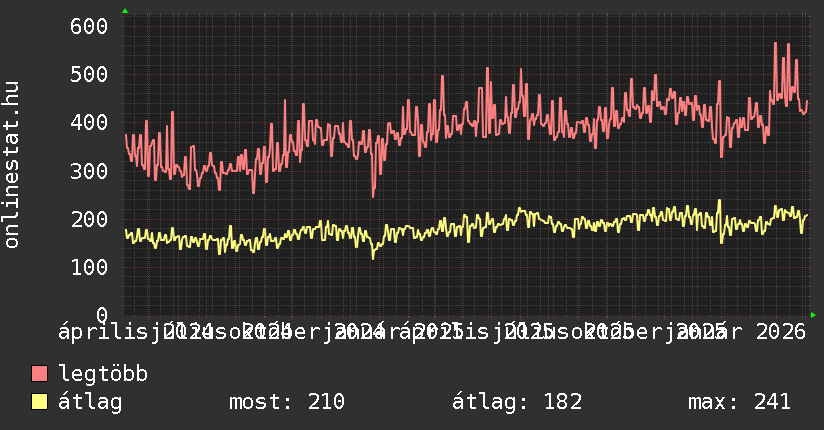
Task: Click the red legtöbb legend swatch
Action: (40, 374)
